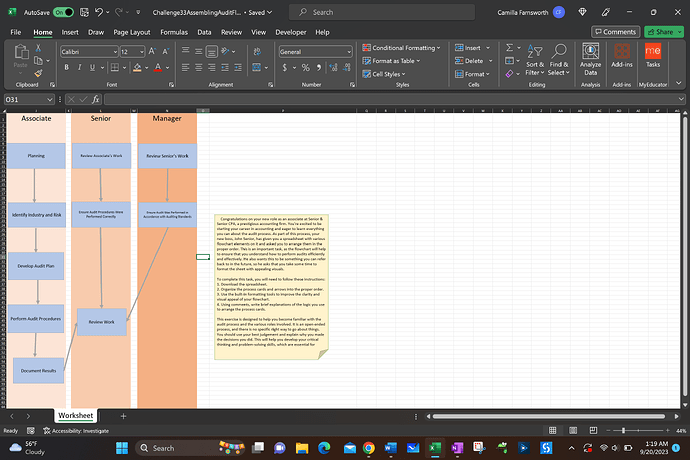Viewport: 690px width, 460px height.
Task: Click the zoom slider handle
Action: click(623, 430)
